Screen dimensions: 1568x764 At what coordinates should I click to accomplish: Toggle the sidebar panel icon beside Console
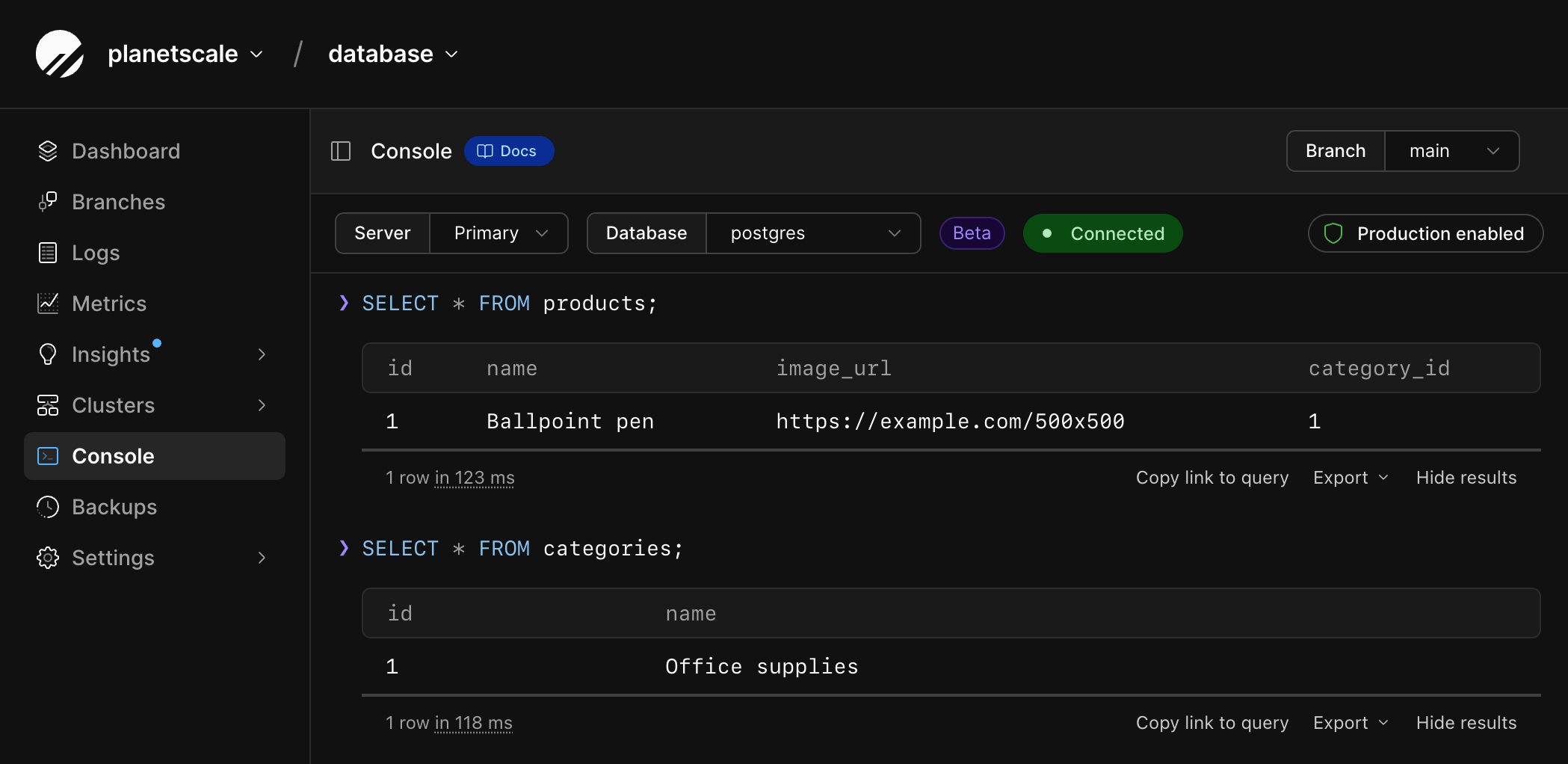pyautogui.click(x=341, y=151)
